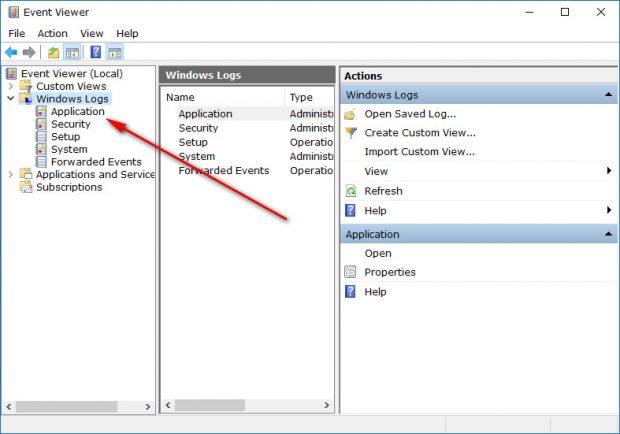The height and width of the screenshot is (434, 620).
Task: Click right arrow of tree pane scrollbar
Action: (x=148, y=406)
